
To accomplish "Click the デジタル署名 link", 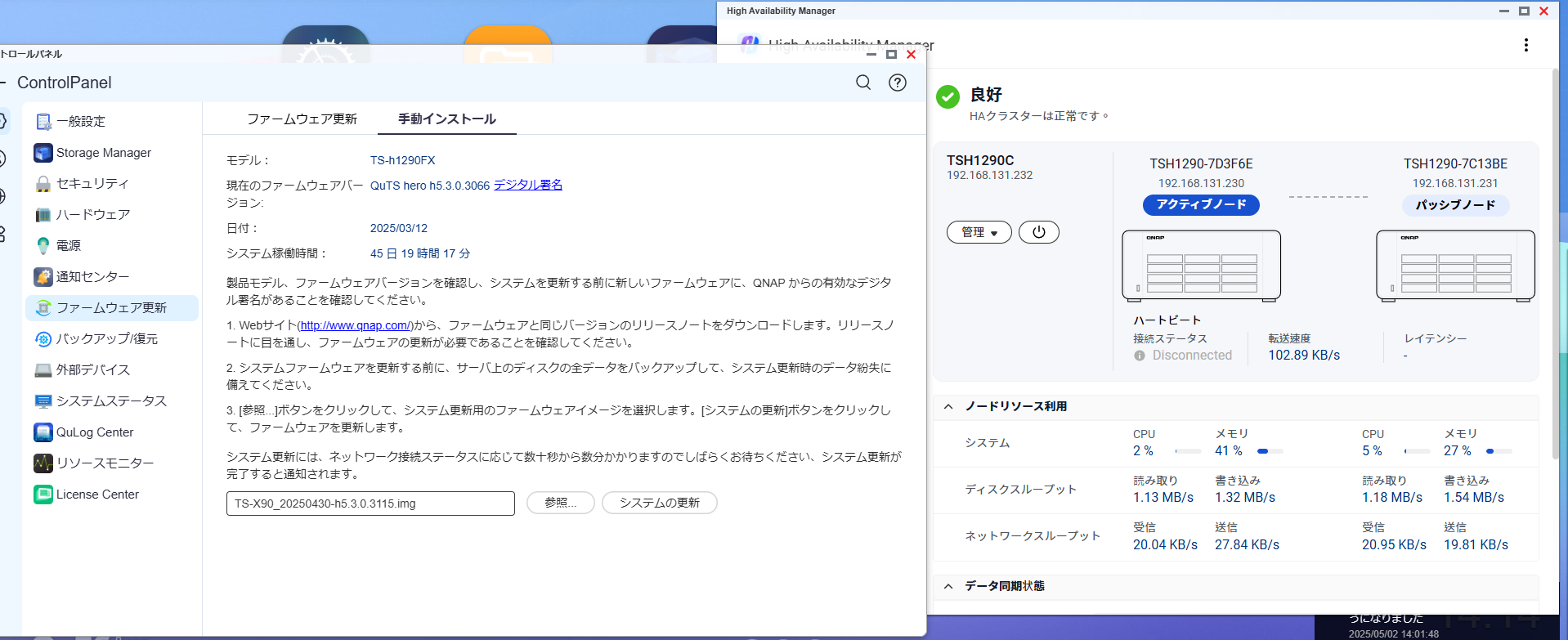I will click(x=528, y=186).
